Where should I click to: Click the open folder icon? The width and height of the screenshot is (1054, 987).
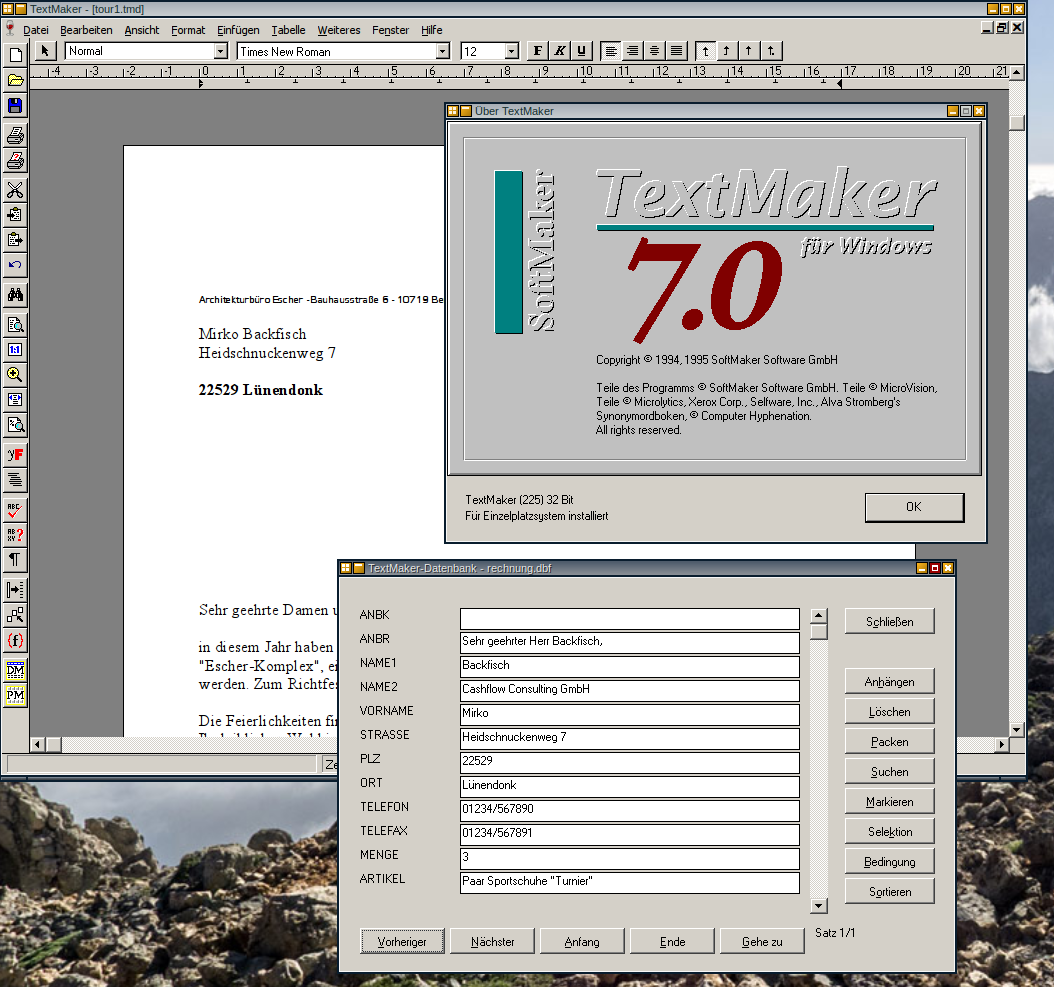pos(15,81)
